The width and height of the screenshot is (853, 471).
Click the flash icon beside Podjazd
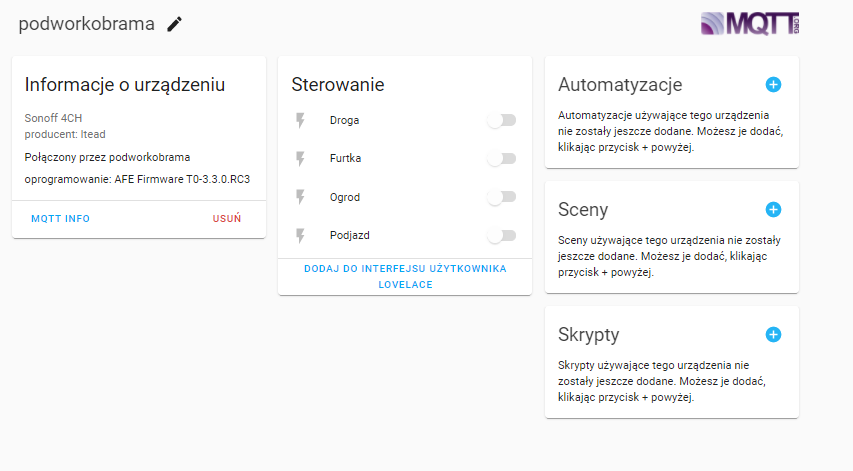tap(300, 236)
